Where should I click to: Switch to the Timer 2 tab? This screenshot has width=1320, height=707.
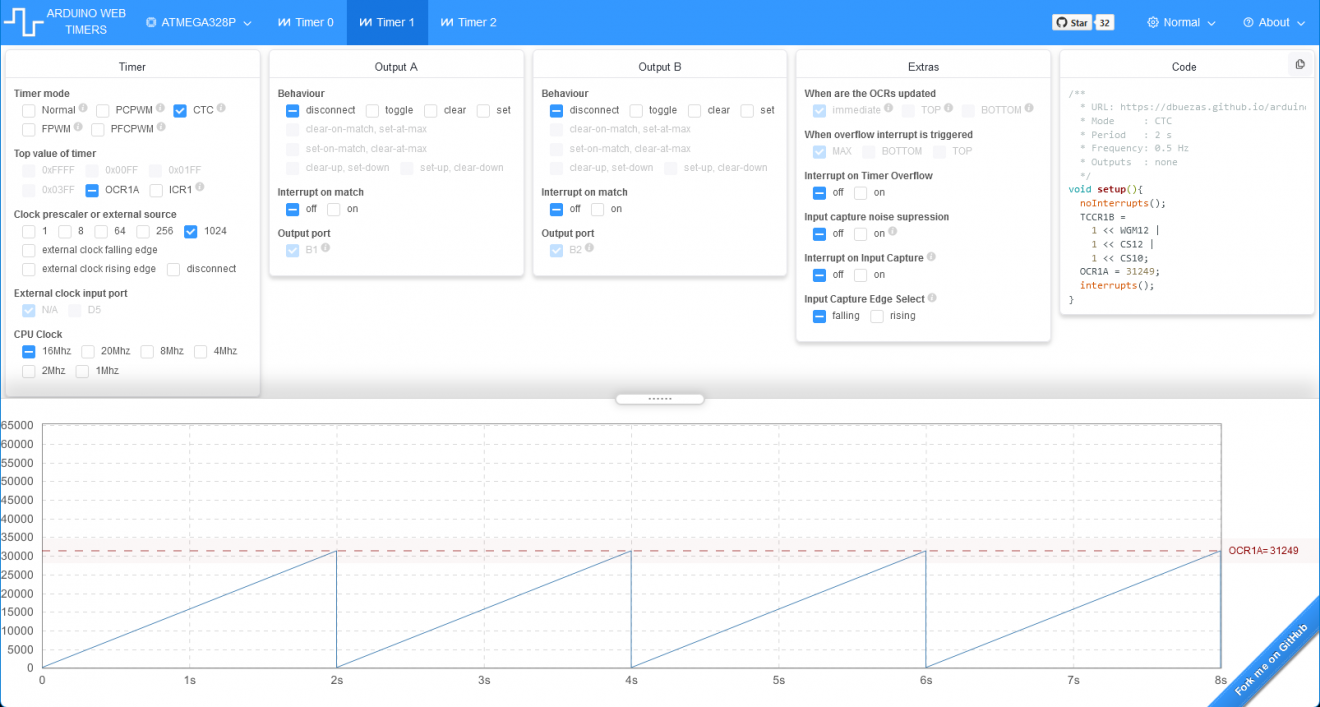point(468,22)
